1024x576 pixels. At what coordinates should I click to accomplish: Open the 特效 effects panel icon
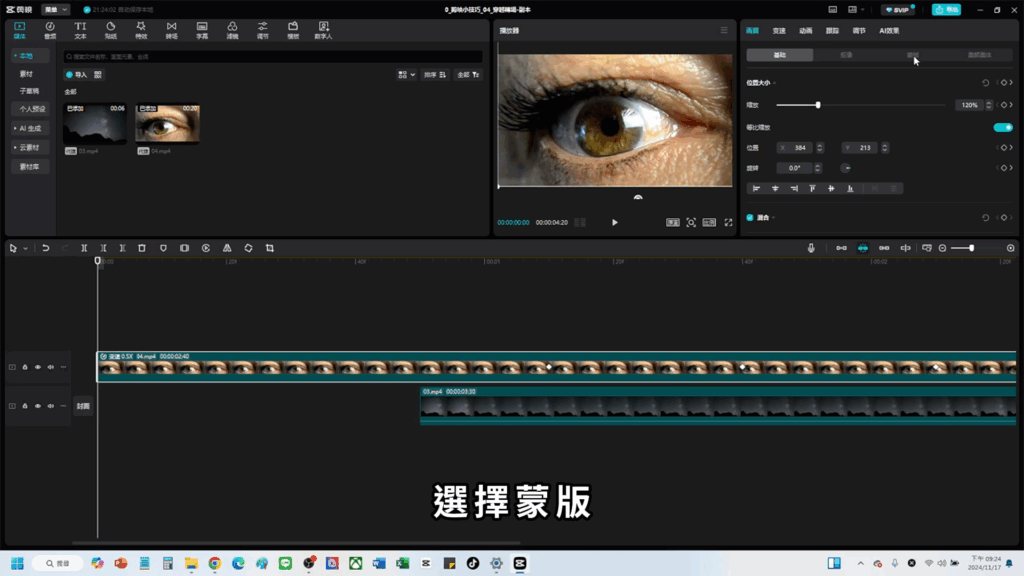click(x=141, y=30)
